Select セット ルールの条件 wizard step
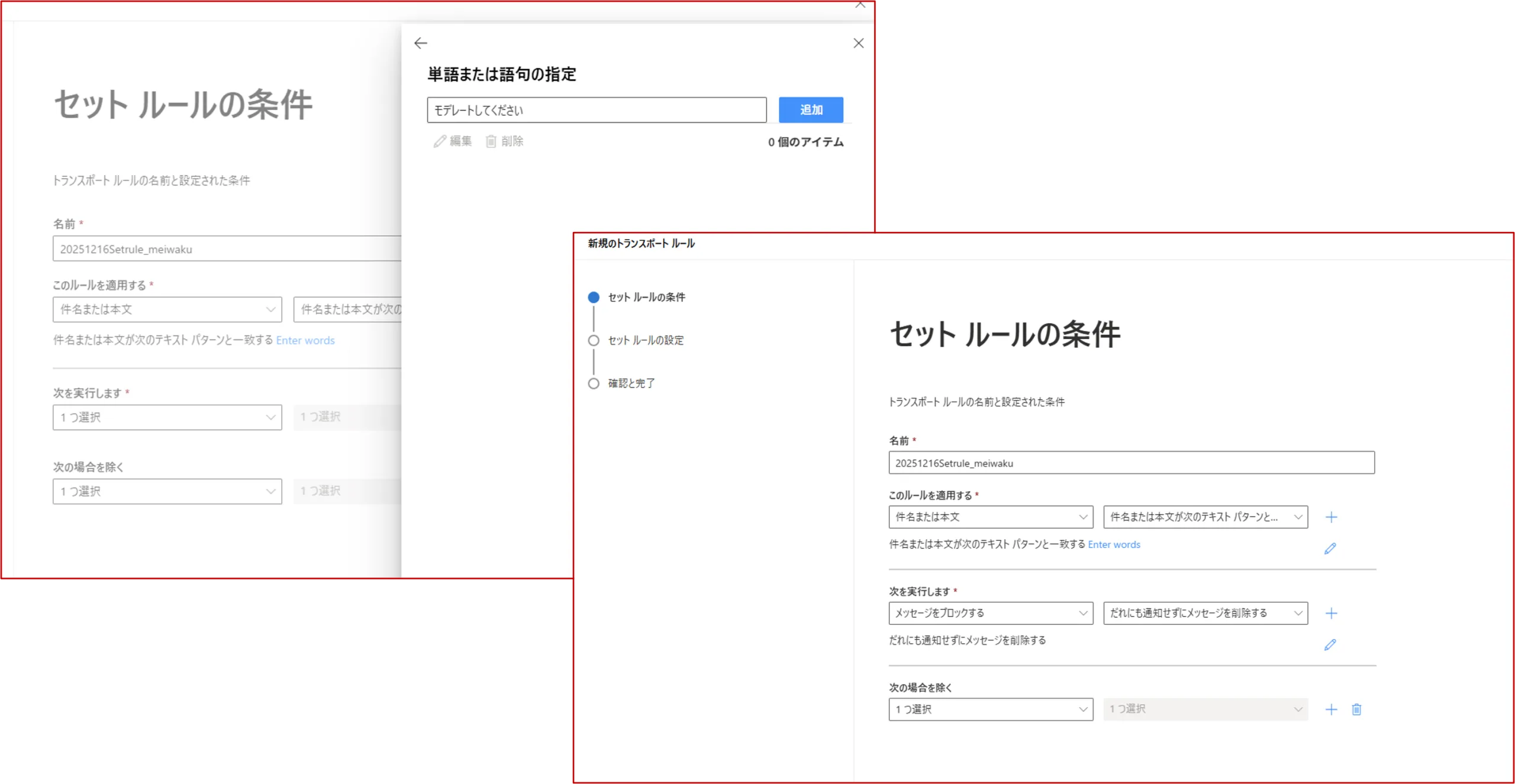The height and width of the screenshot is (784, 1515). pos(646,297)
